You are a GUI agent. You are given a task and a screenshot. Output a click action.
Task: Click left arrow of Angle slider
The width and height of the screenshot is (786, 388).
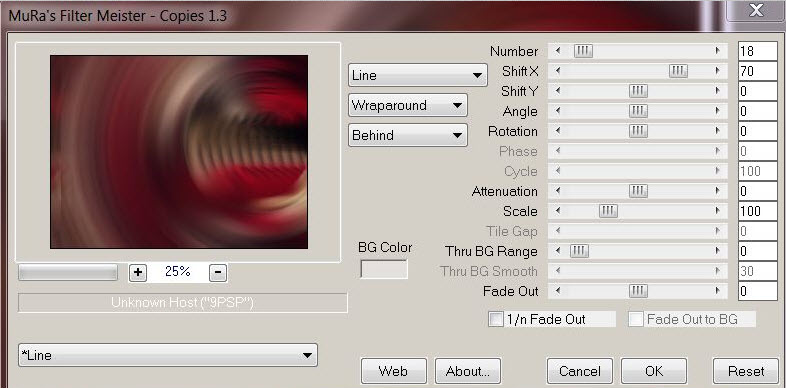(x=558, y=111)
